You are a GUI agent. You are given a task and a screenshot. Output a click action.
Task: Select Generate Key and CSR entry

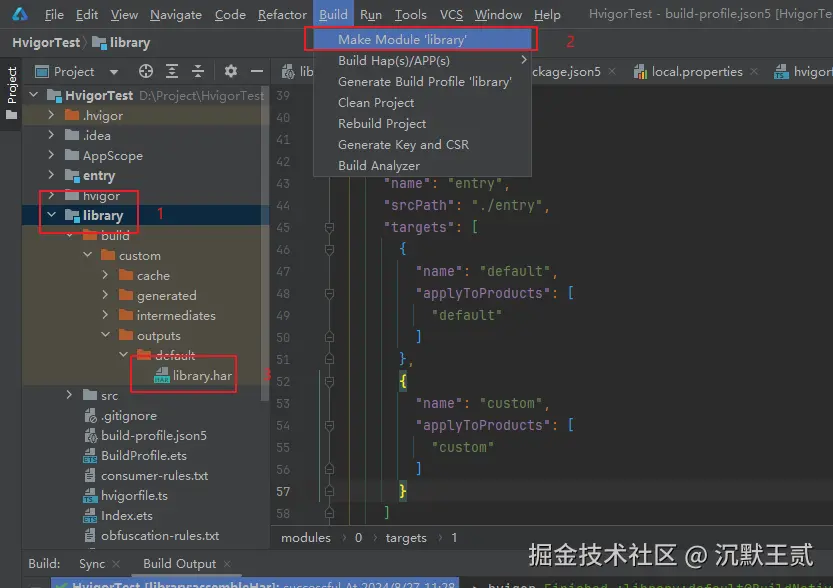[x=422, y=144]
